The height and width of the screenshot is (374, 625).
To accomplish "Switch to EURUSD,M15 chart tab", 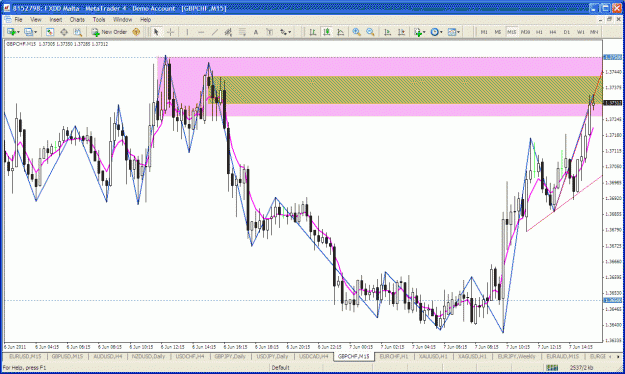I will point(25,356).
